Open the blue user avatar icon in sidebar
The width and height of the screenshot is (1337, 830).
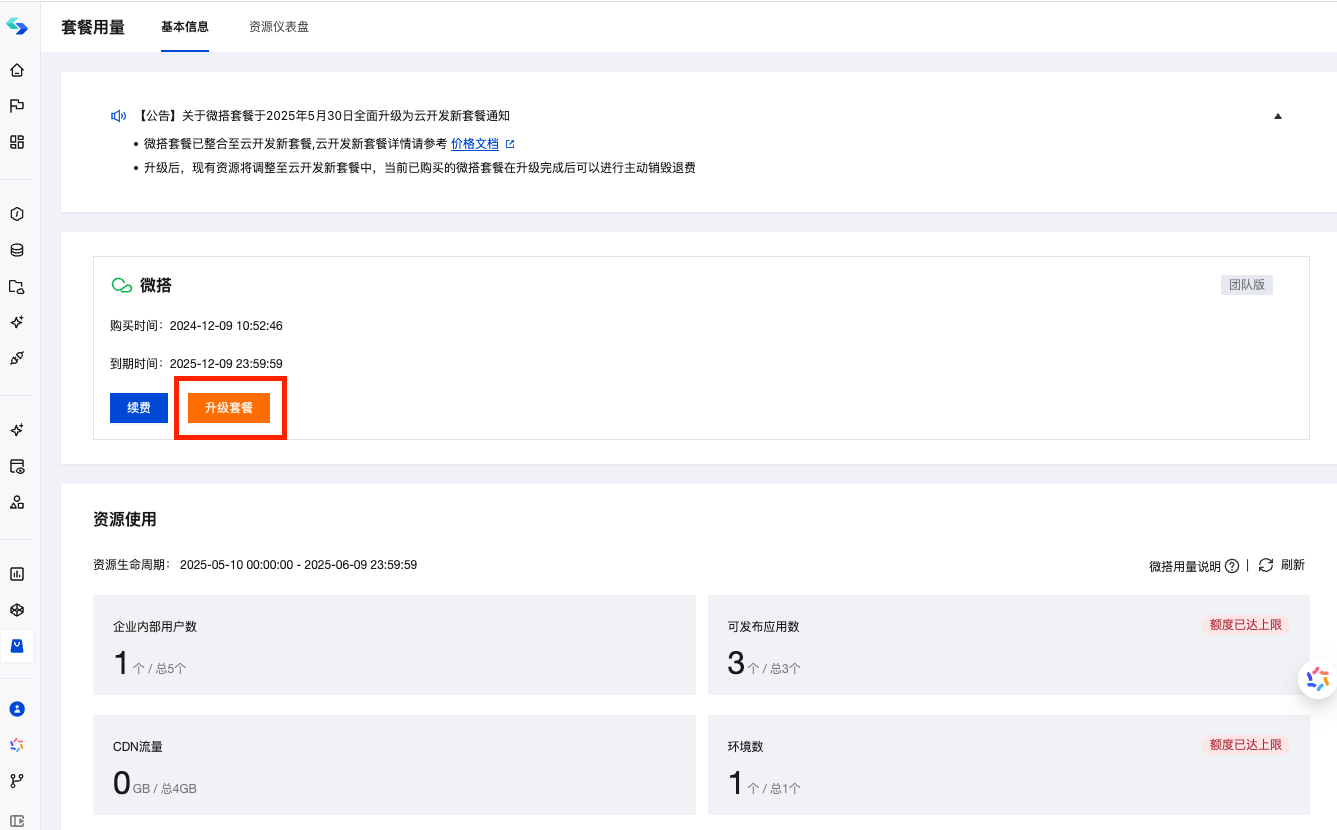17,709
